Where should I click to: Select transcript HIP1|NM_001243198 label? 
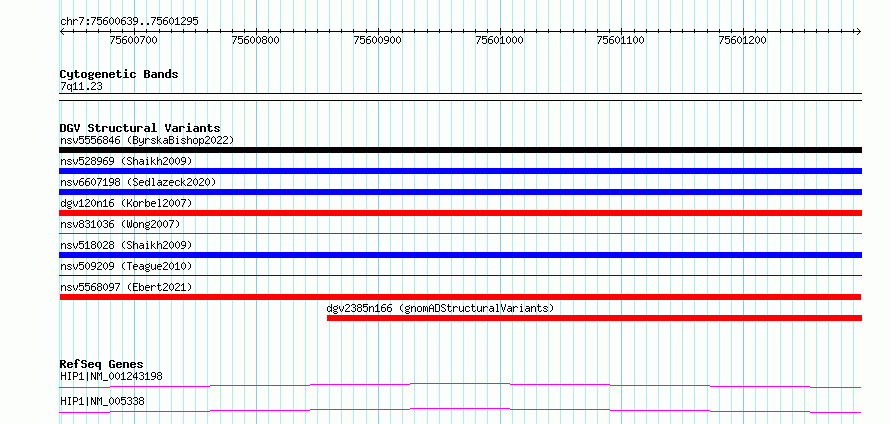(x=111, y=376)
